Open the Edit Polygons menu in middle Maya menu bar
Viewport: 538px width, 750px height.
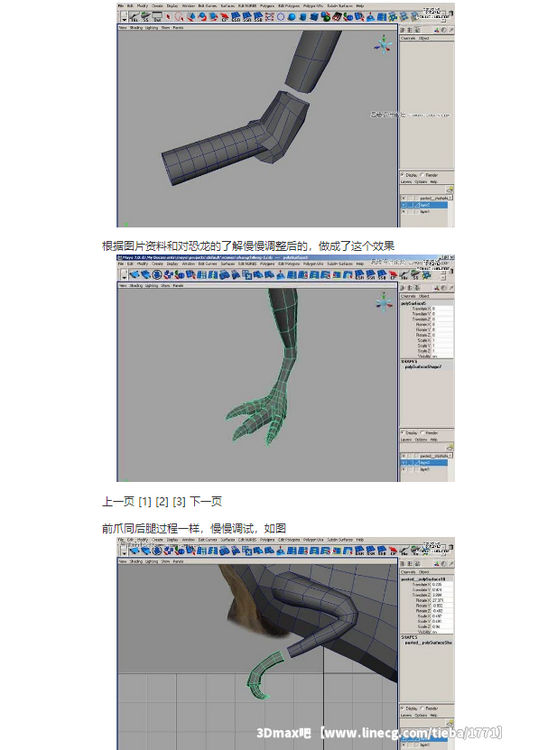[289, 264]
